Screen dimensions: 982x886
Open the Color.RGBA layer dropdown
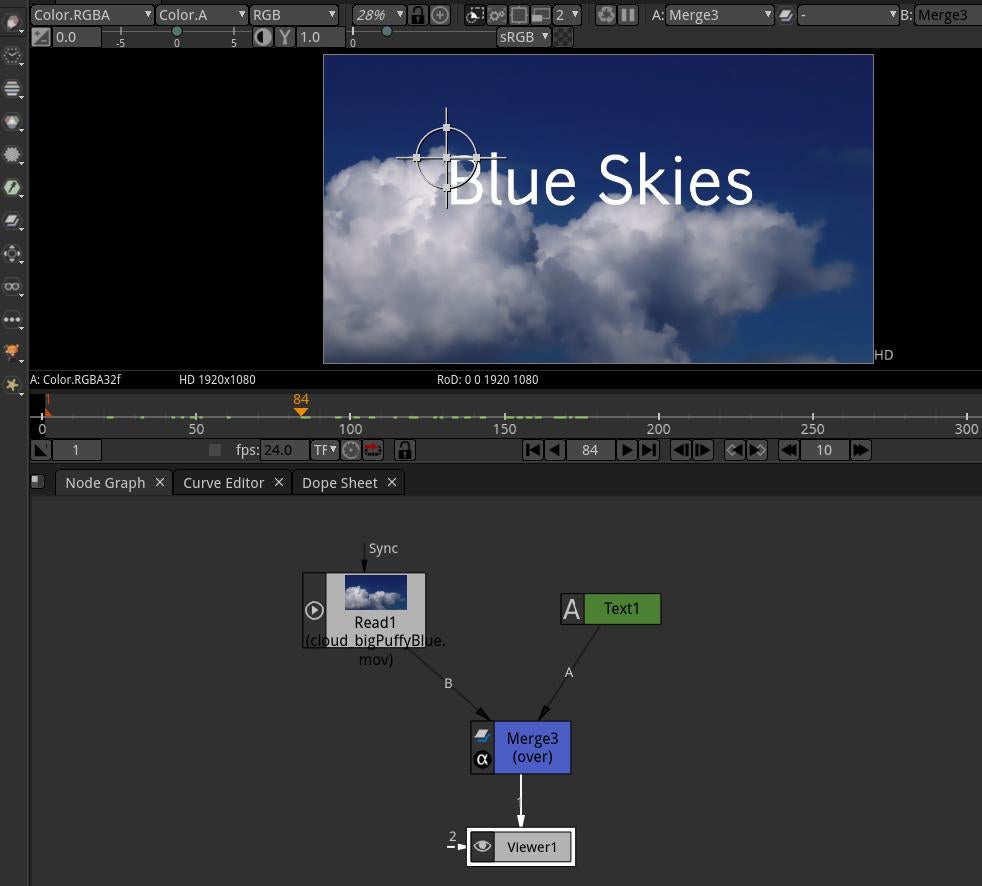92,14
